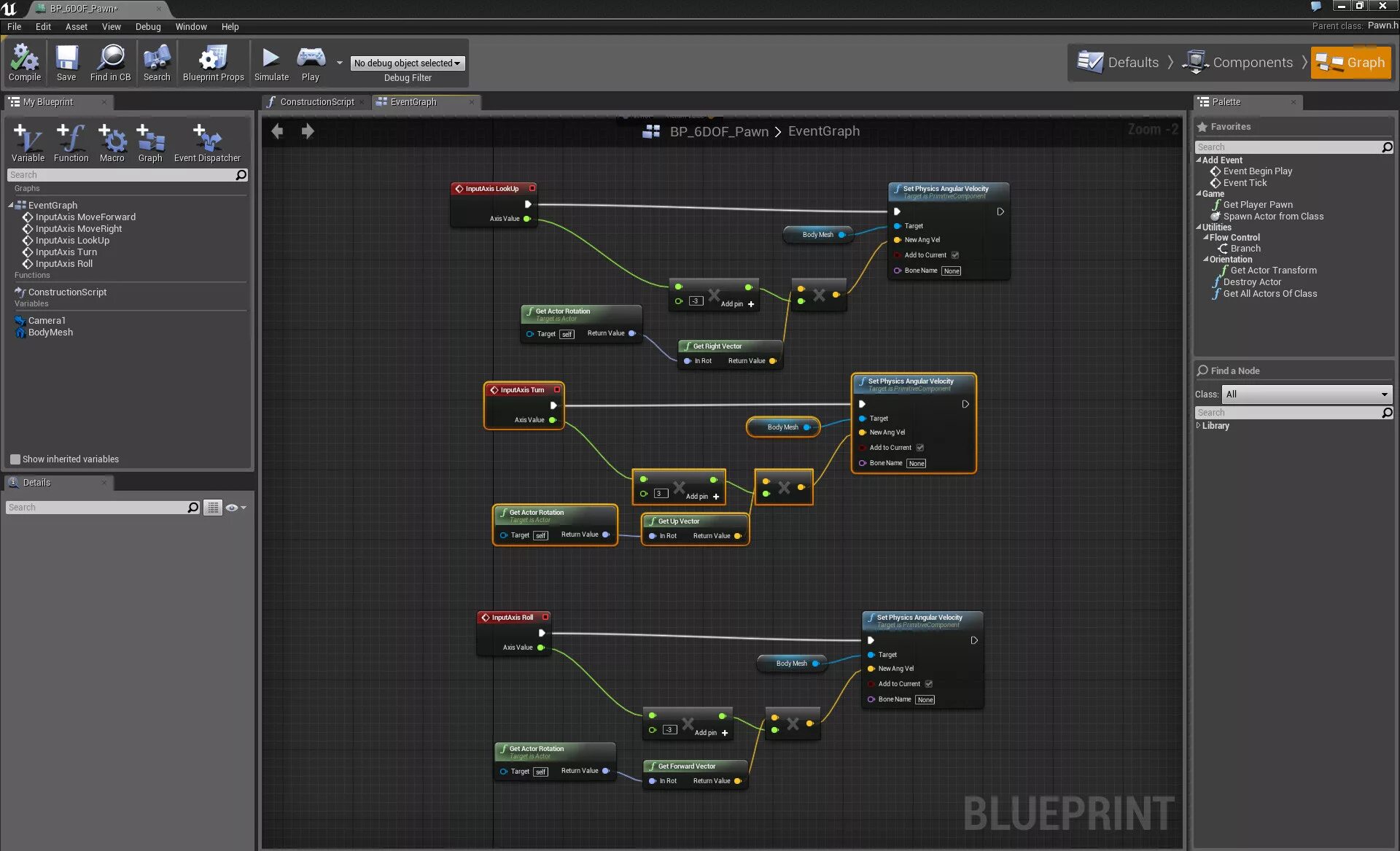Click the Simulate button in toolbar
Image resolution: width=1400 pixels, height=851 pixels.
pos(270,62)
